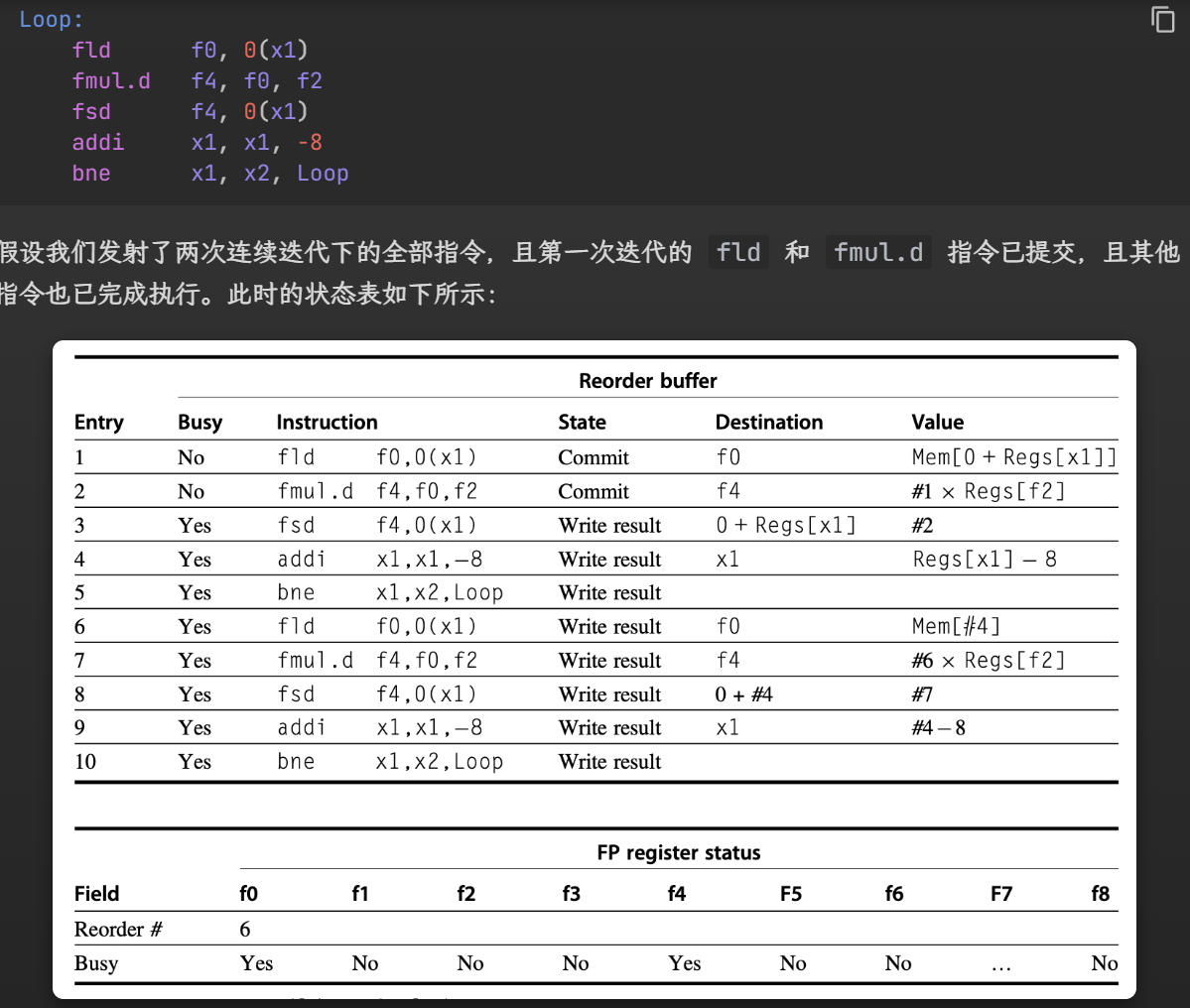This screenshot has height=1008, width=1190.
Task: Click inline fmul.d code in the paragraph
Action: pos(878,252)
